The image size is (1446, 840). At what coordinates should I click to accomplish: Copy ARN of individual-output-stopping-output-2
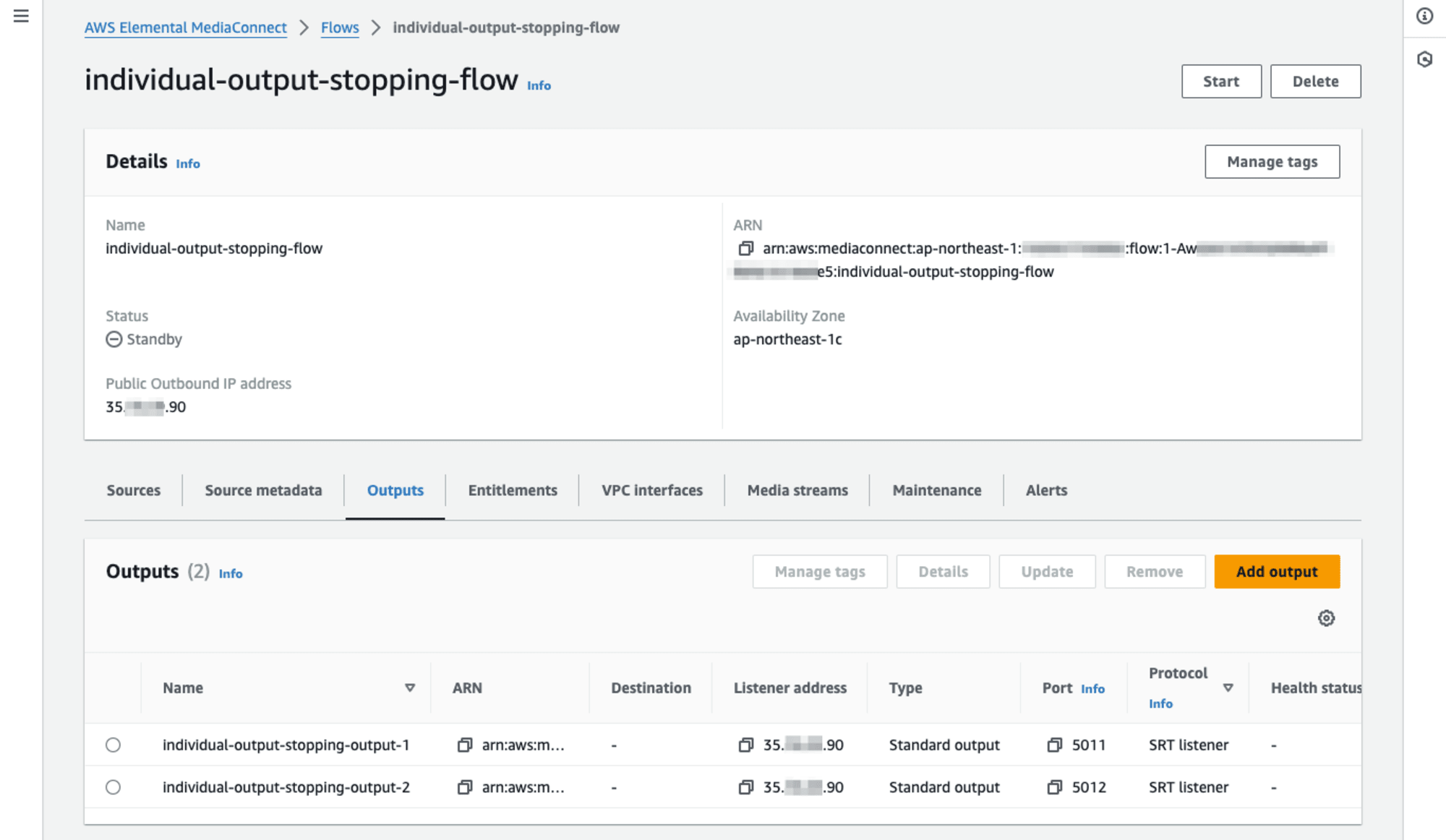[x=464, y=787]
